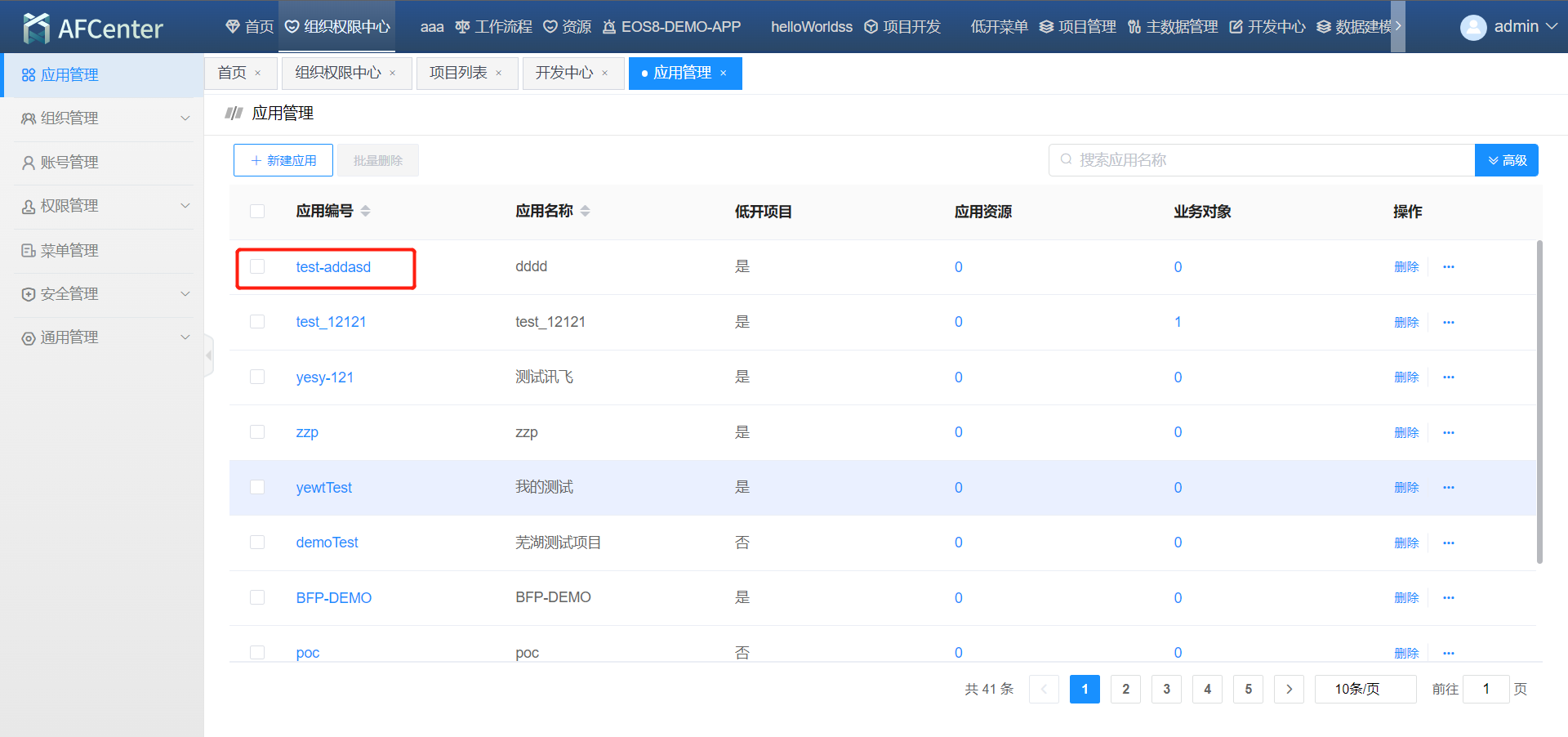Viewport: 1568px width, 737px height.
Task: Sort by application name column arrows
Action: (585, 211)
